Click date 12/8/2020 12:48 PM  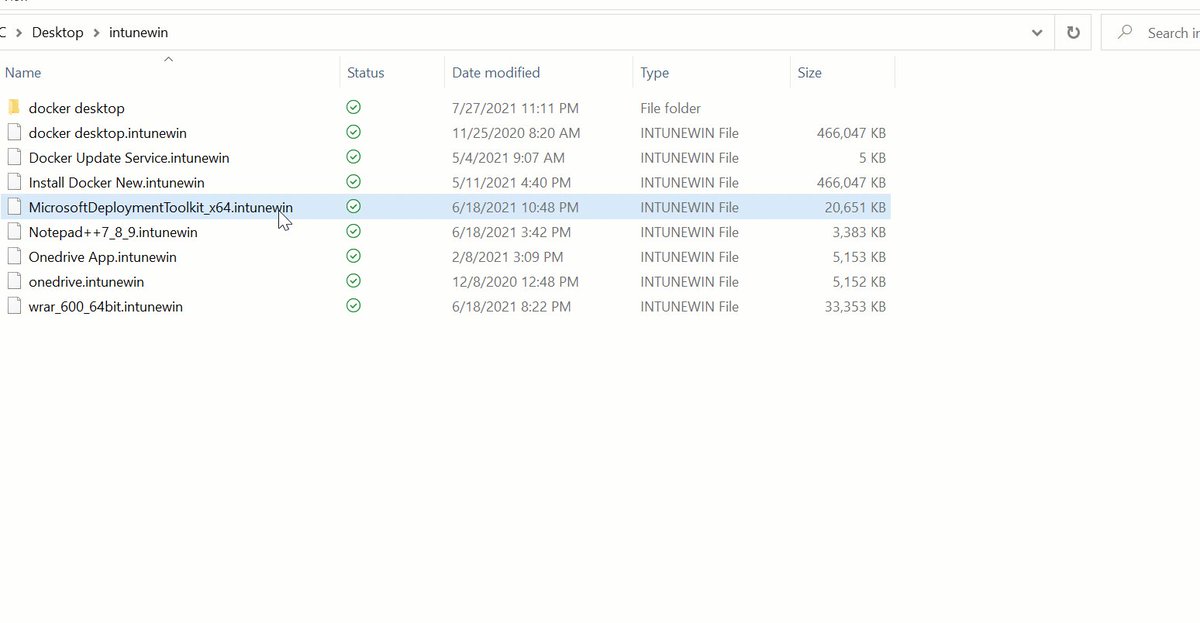516,282
